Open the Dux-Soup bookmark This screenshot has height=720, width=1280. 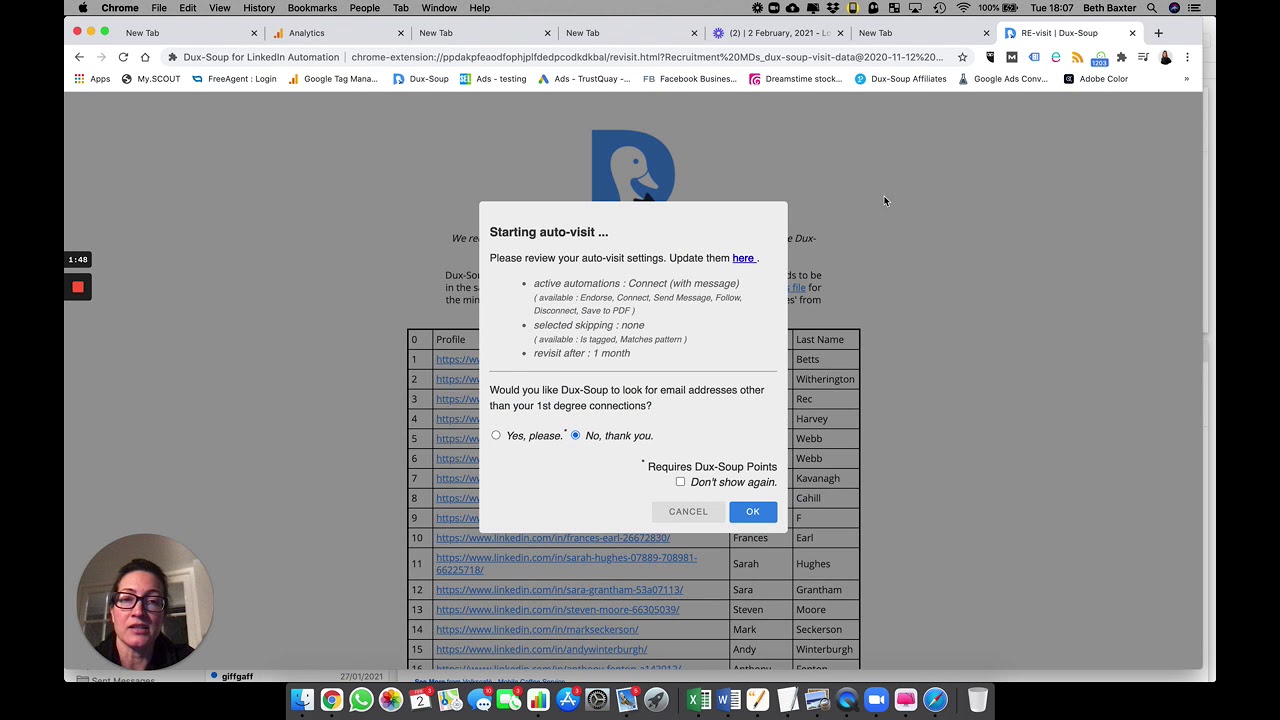(x=420, y=79)
